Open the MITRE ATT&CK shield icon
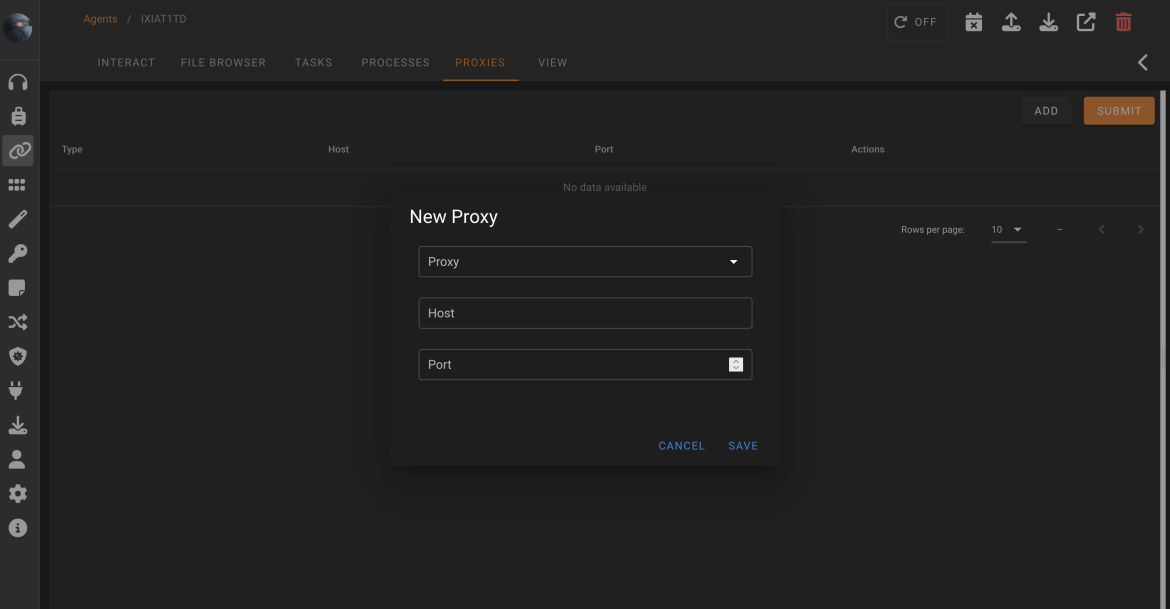 tap(18, 355)
